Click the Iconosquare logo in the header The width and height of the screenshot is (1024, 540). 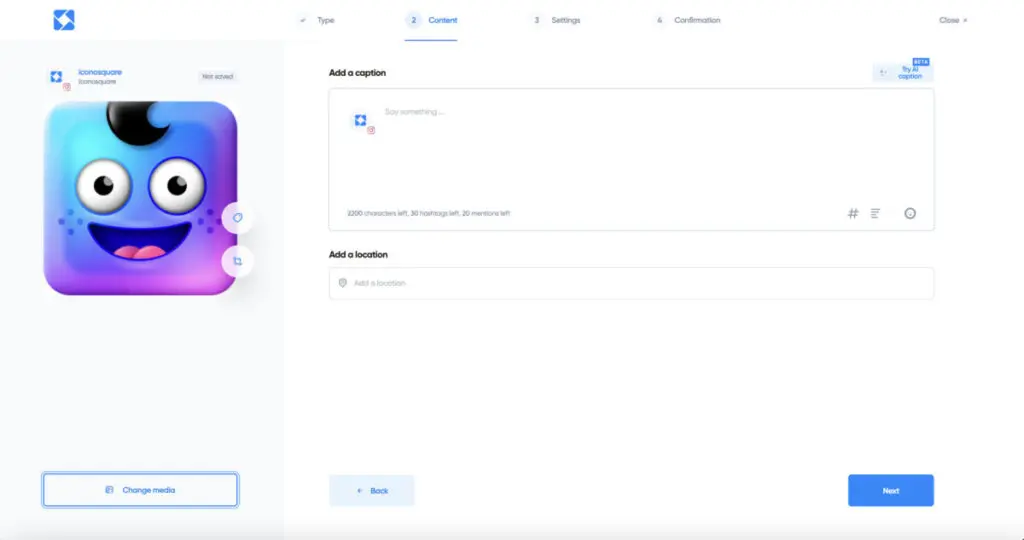tap(64, 19)
